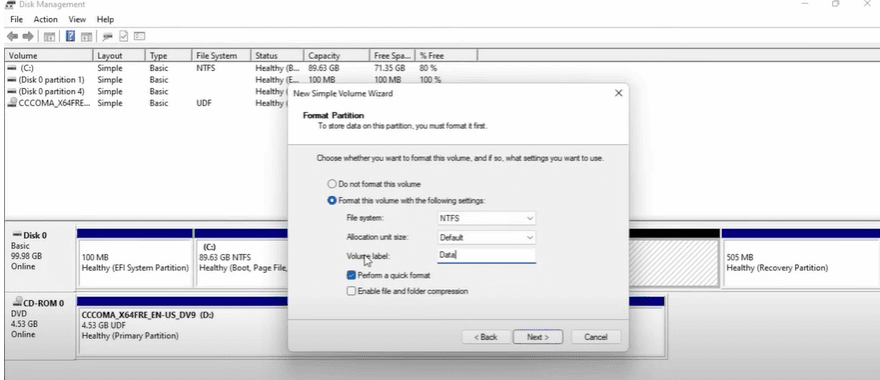Click the '71.35 GB' free space cell
This screenshot has width=880, height=380.
click(x=389, y=68)
